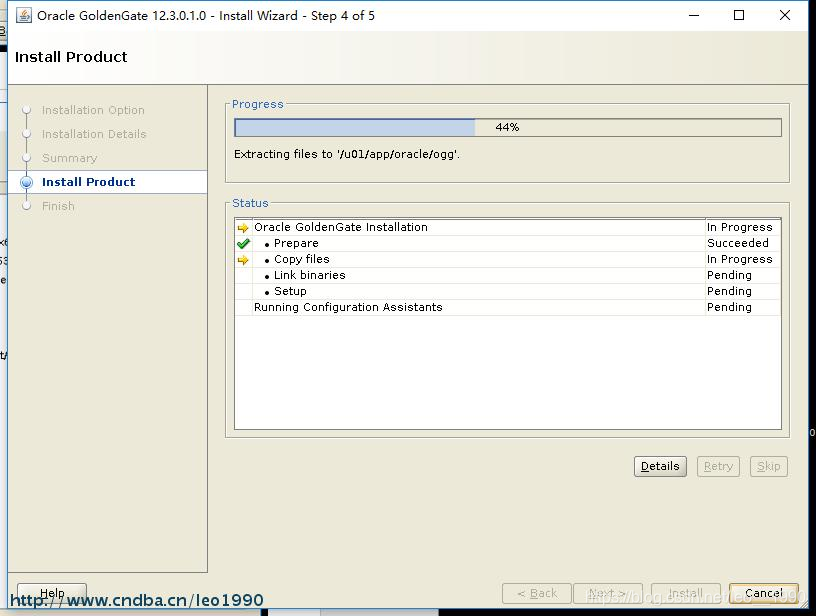This screenshot has height=616, width=816.
Task: Click the Finish step marker
Action: click(x=27, y=206)
